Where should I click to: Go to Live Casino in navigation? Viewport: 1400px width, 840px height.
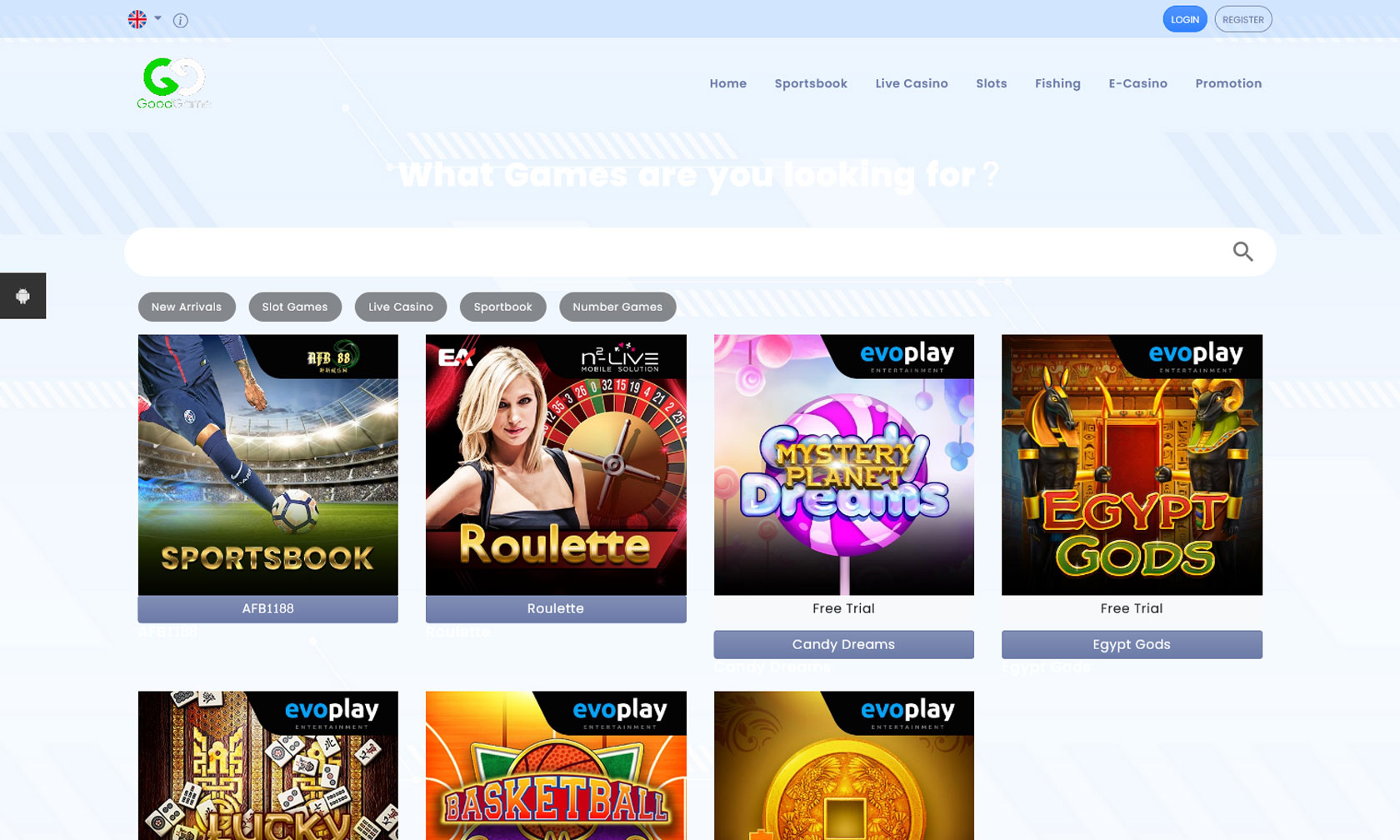[911, 83]
